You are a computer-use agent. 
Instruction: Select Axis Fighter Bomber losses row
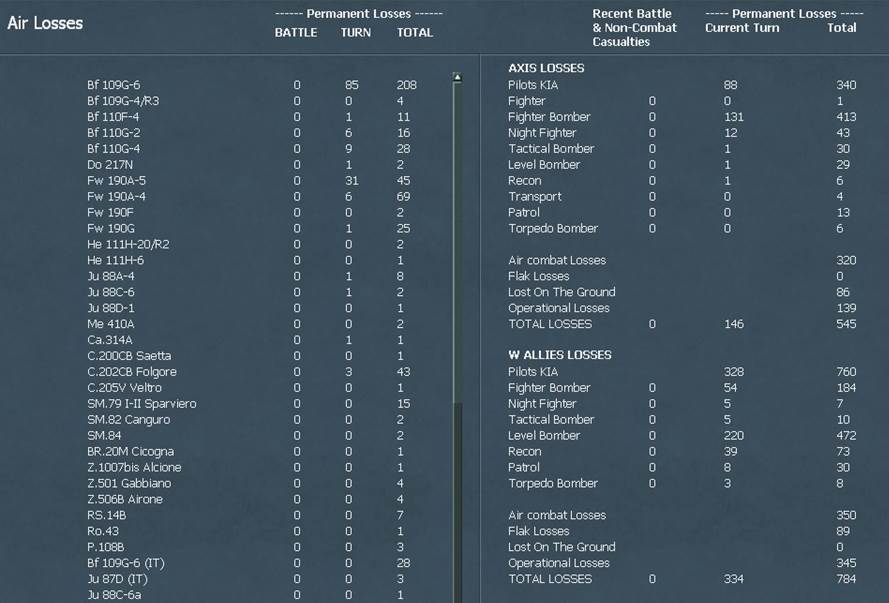(x=682, y=117)
